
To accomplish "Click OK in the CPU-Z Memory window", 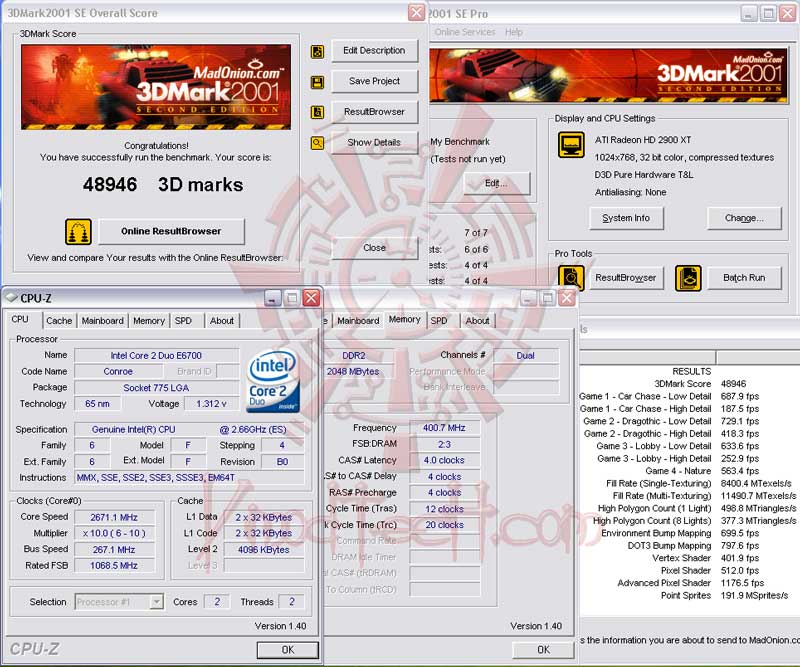I will [x=543, y=650].
